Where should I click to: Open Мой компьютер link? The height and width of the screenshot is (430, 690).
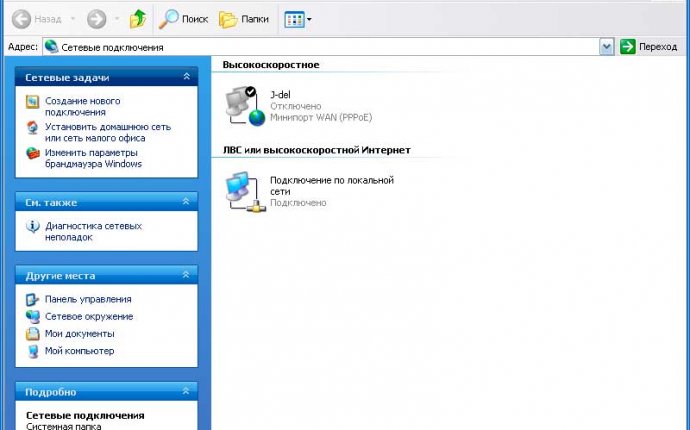[x=80, y=351]
